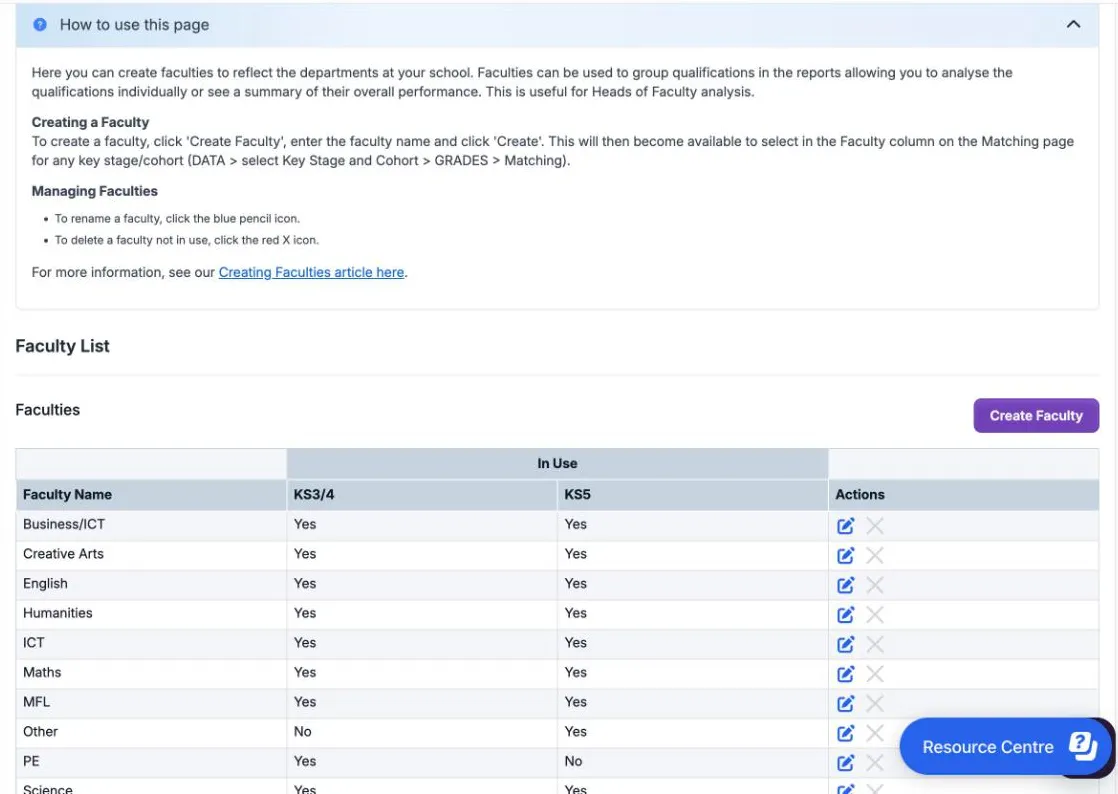Click the Create Faculty button
Image resolution: width=1118 pixels, height=794 pixels.
coord(1036,416)
